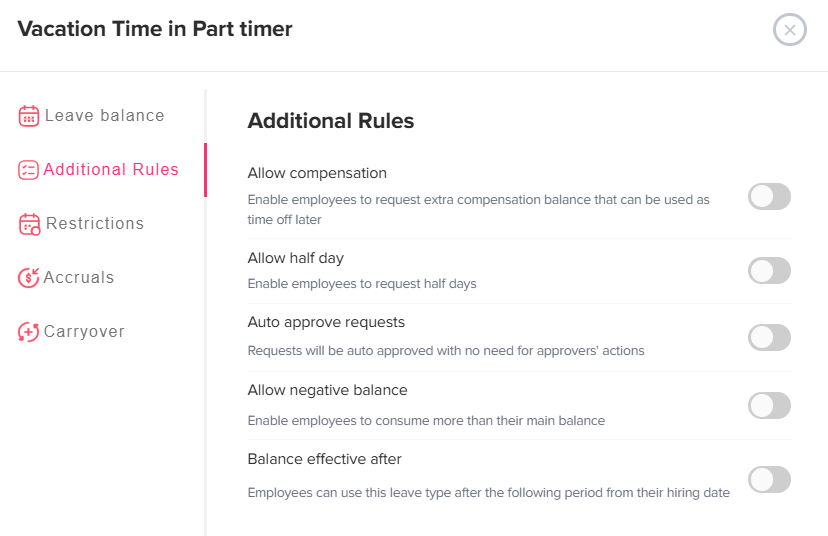Close the Vacation Time dialog
The height and width of the screenshot is (536, 828).
[789, 30]
